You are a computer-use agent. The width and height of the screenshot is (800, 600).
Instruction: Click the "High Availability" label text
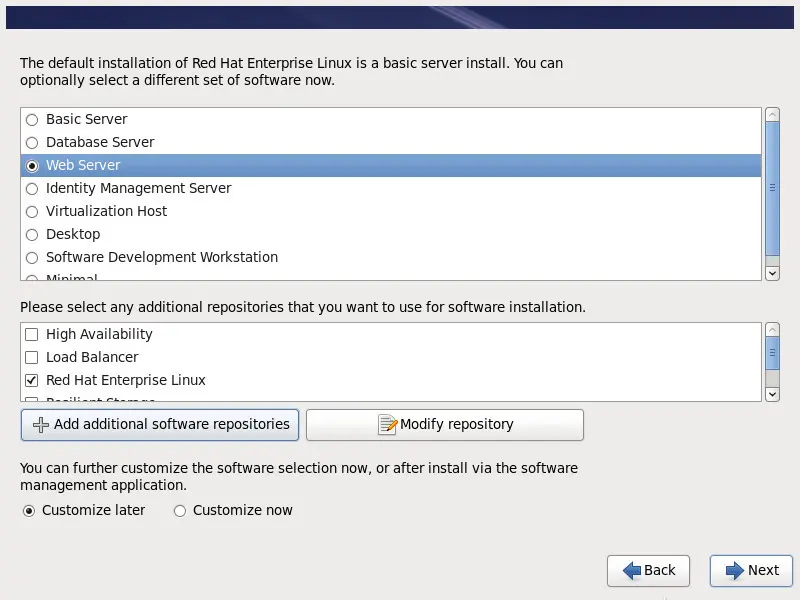(99, 334)
